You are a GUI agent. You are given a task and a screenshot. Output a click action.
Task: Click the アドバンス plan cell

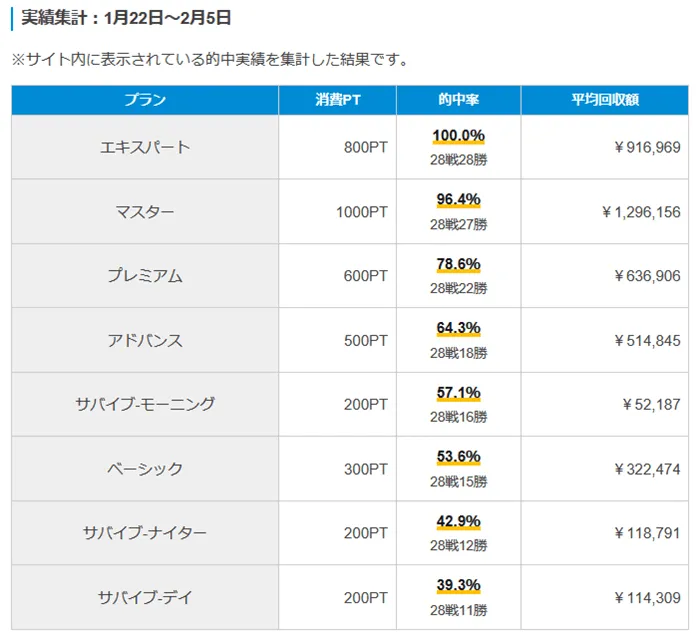click(x=145, y=340)
